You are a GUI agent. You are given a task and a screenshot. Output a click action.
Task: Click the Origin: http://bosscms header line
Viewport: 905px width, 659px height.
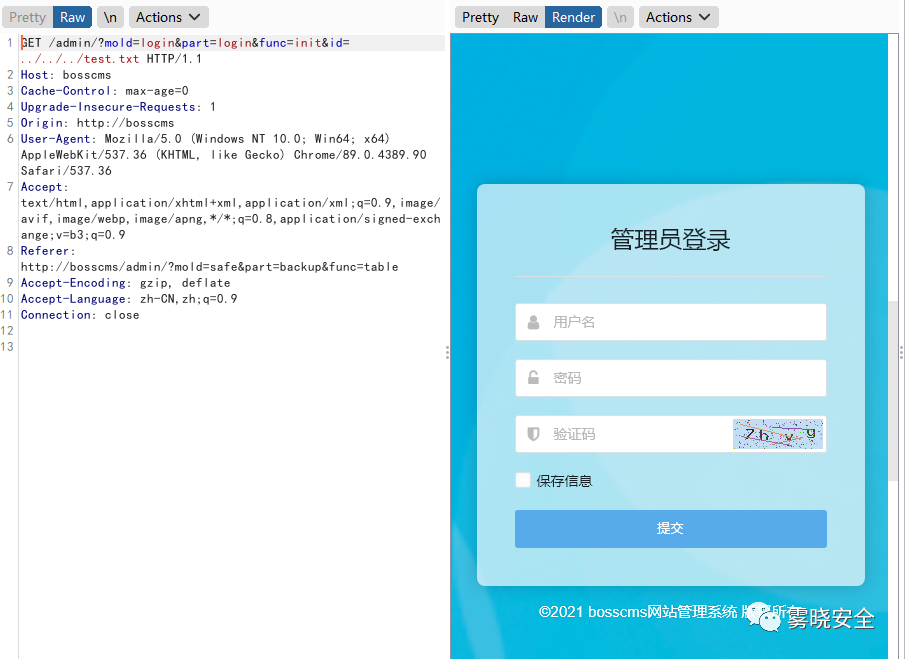click(x=98, y=123)
